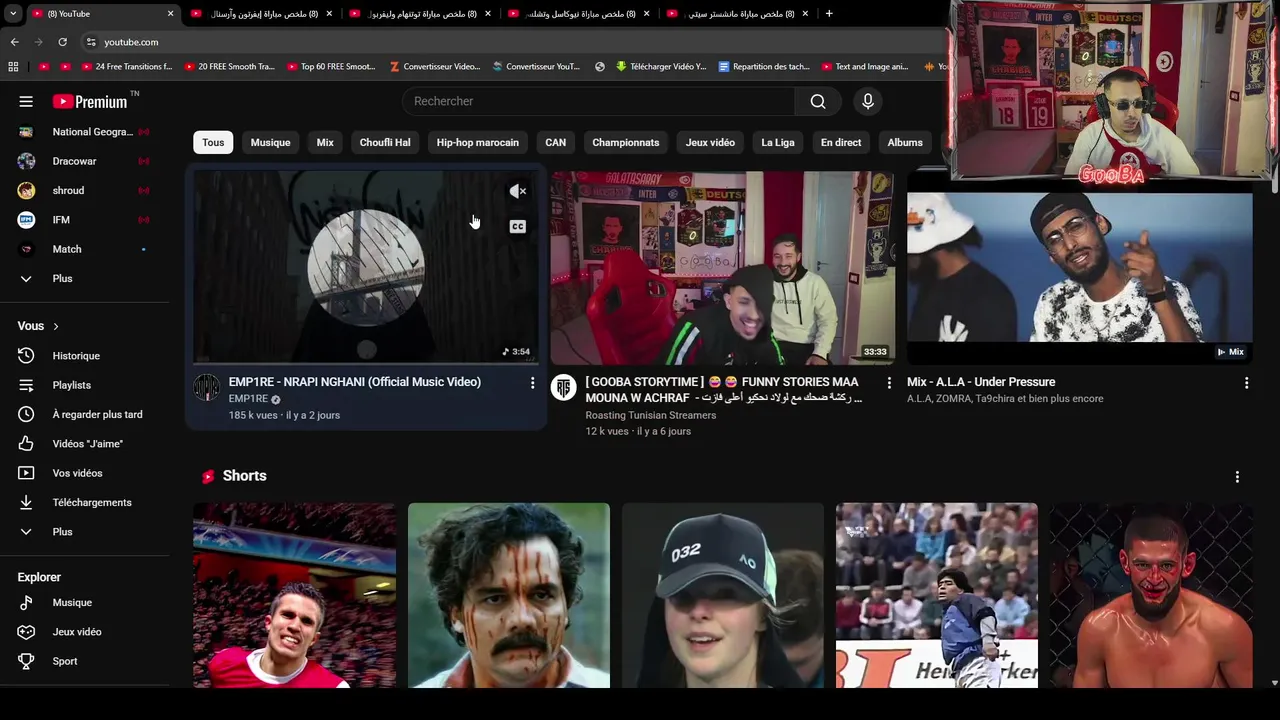Close the first (8) YouTube tab

(170, 14)
